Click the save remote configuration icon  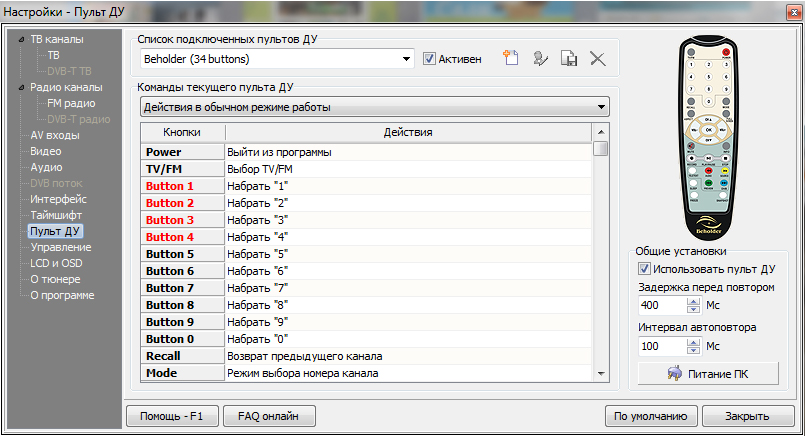click(x=569, y=59)
